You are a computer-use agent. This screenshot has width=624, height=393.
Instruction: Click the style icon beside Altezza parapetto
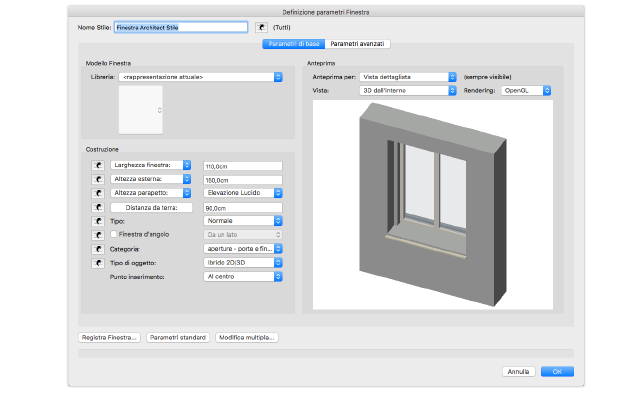[98, 193]
